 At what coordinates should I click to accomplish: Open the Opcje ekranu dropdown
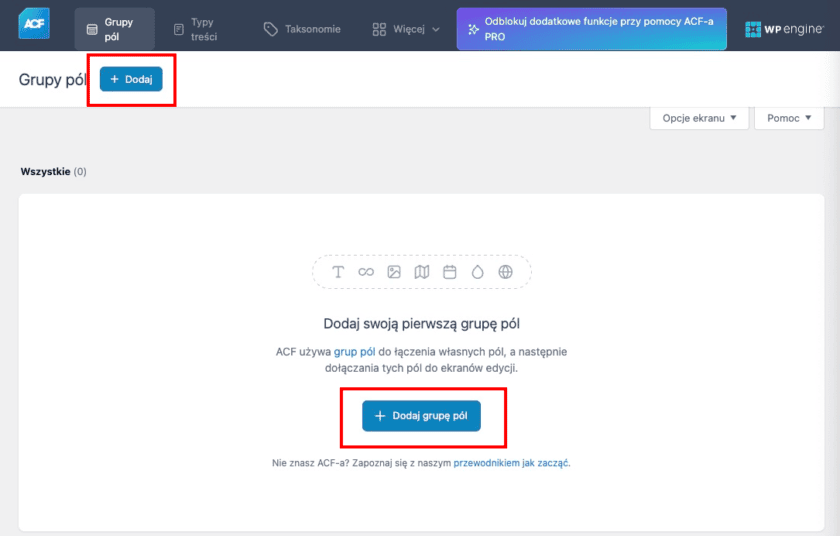[699, 118]
